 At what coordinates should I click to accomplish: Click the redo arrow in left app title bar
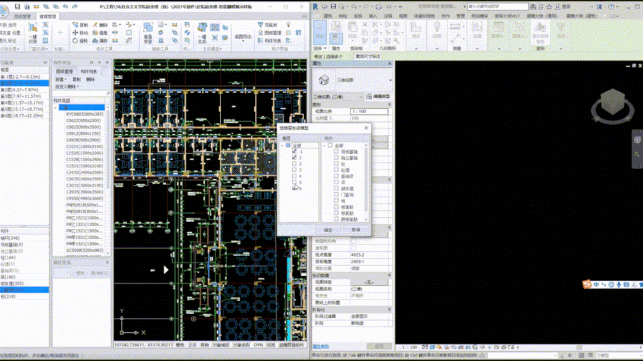(x=75, y=7)
